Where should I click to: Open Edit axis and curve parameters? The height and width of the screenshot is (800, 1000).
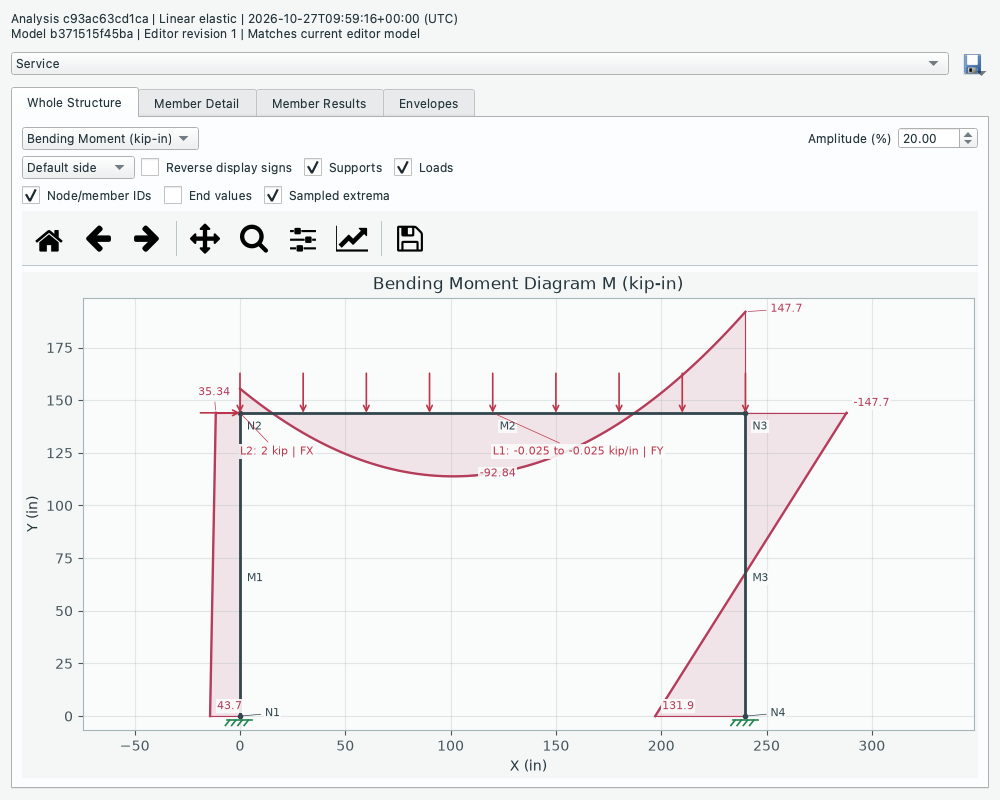click(x=352, y=240)
